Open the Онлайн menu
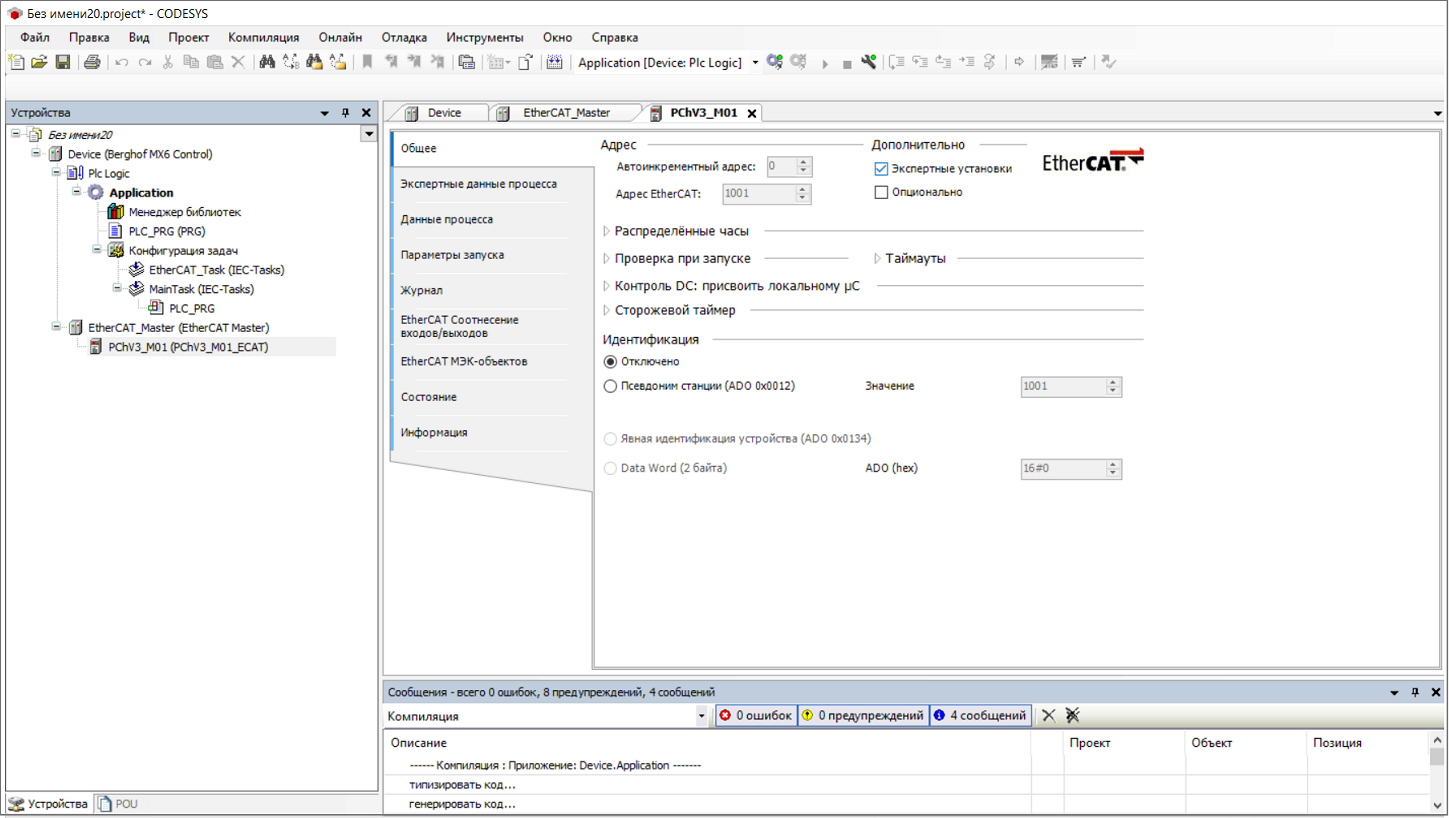1449x818 pixels. pos(340,37)
